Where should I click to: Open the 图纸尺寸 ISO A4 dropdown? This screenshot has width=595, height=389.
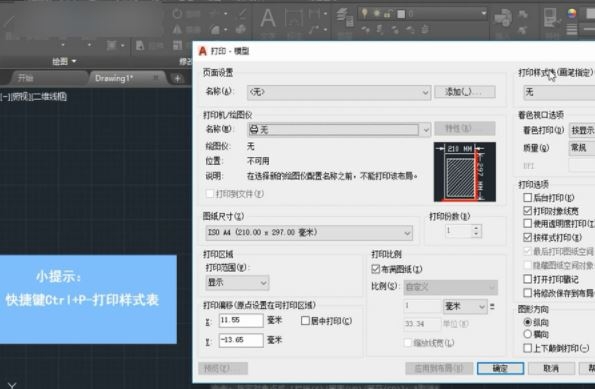pos(309,232)
